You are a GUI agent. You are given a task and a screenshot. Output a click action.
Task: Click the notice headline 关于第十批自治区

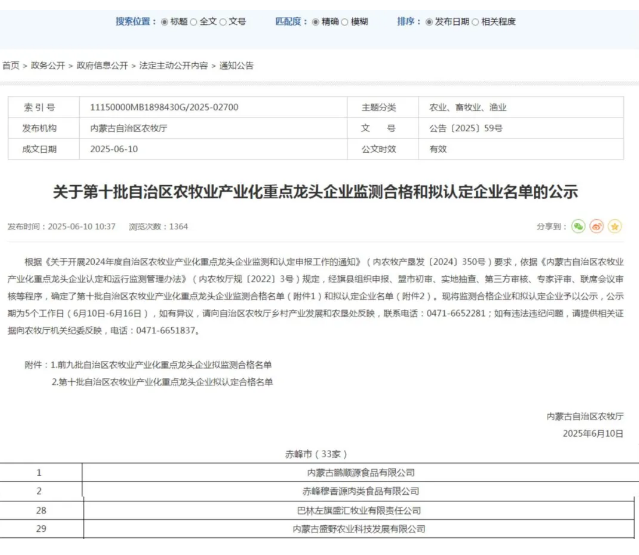pos(315,192)
